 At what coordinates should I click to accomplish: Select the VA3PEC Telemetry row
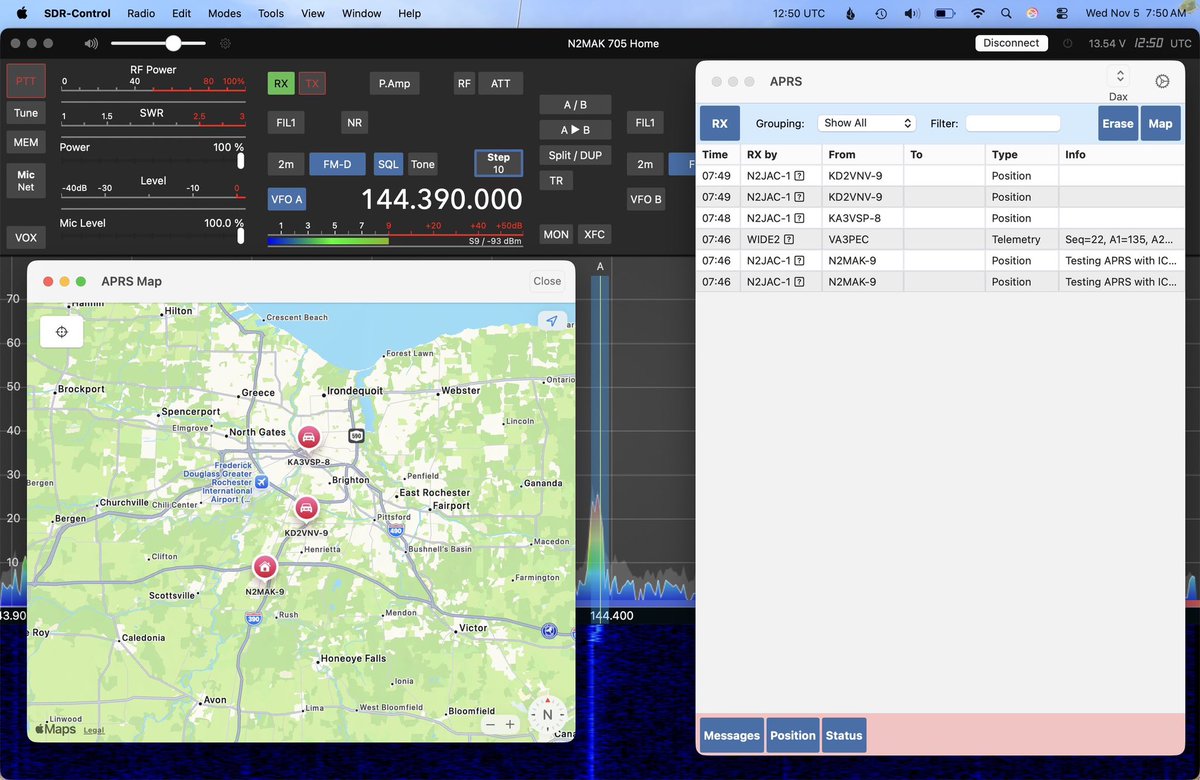(x=940, y=240)
